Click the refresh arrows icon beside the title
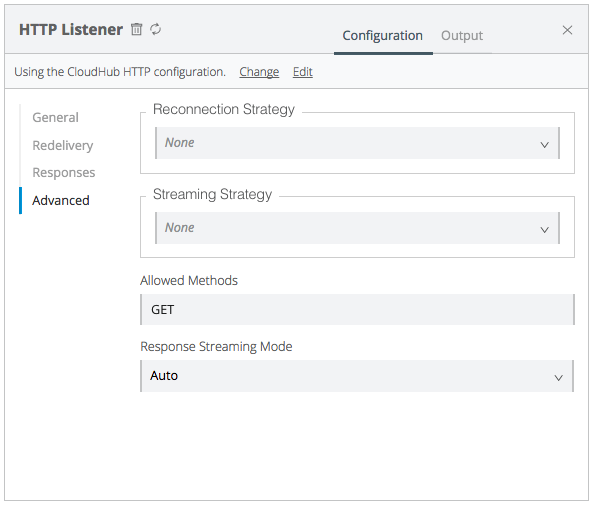 [x=155, y=29]
